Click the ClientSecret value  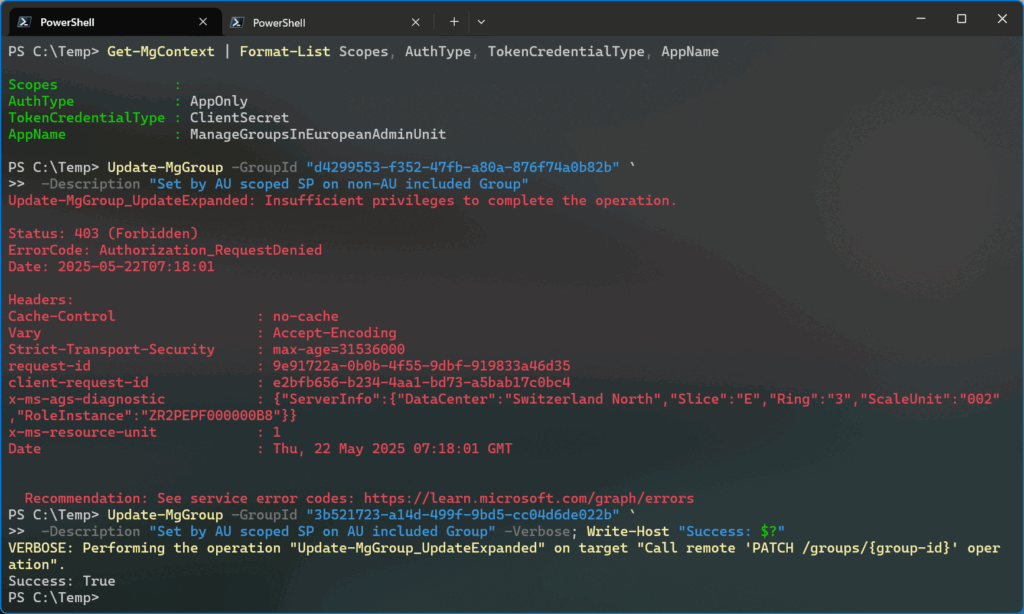(x=239, y=118)
